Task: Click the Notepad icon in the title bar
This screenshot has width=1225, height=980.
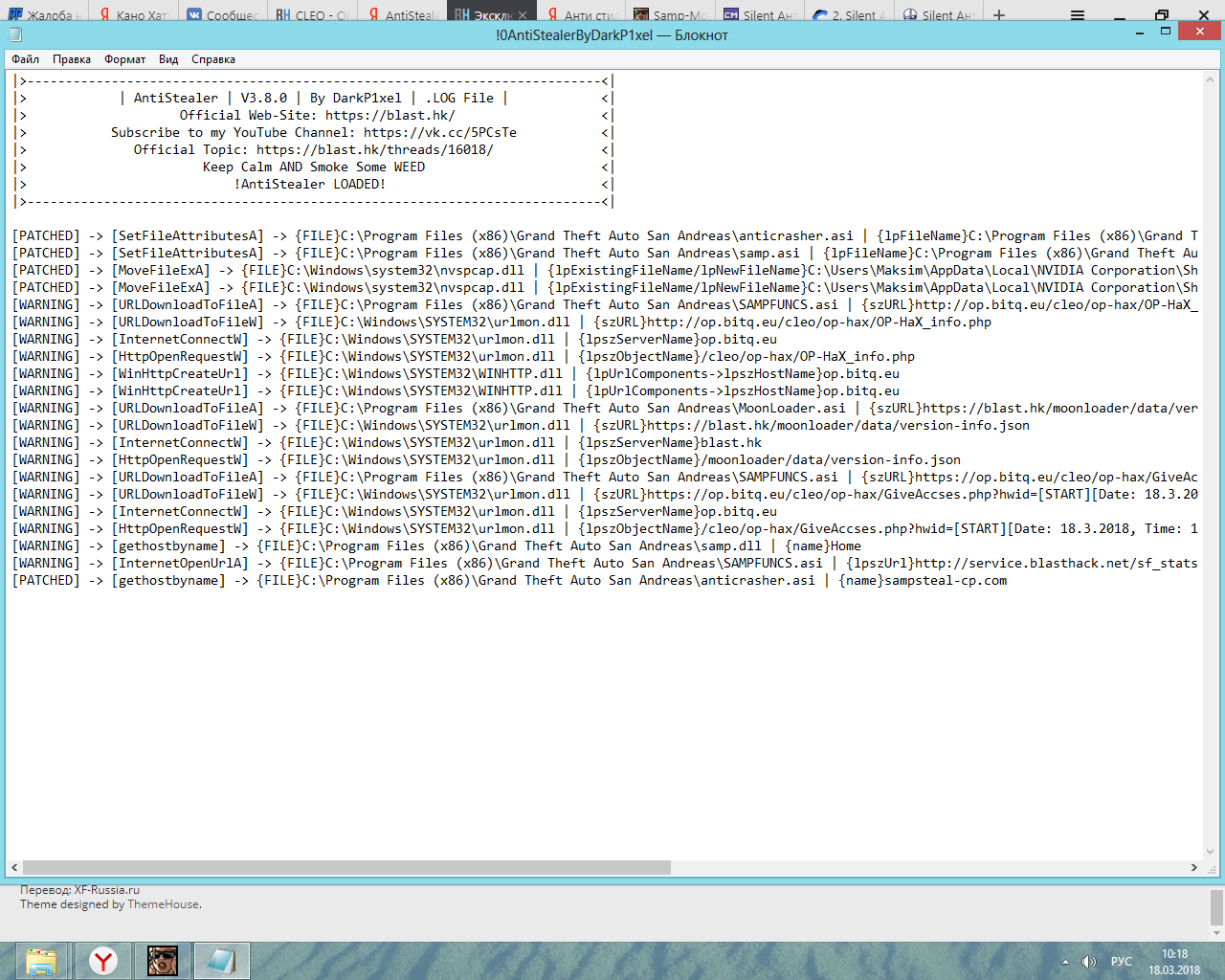Action: pos(15,34)
